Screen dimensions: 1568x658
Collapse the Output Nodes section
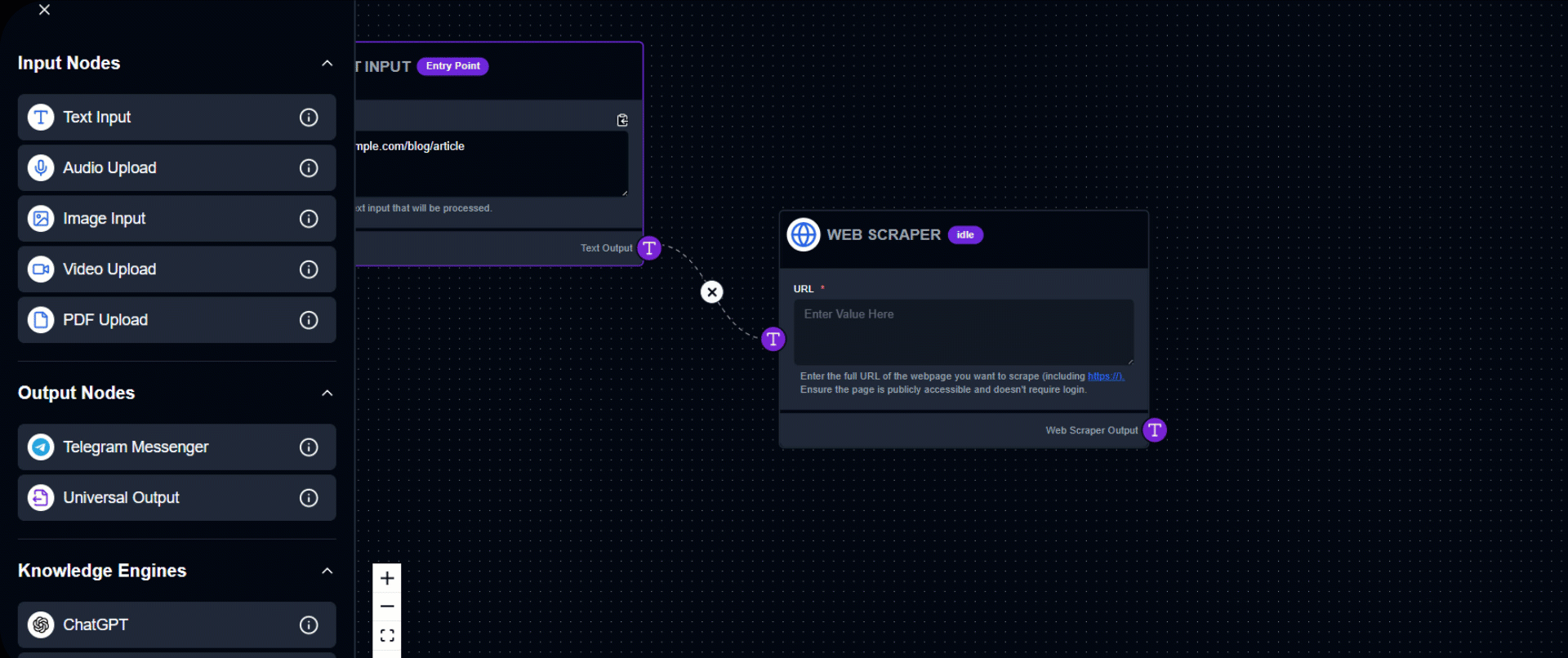[327, 393]
